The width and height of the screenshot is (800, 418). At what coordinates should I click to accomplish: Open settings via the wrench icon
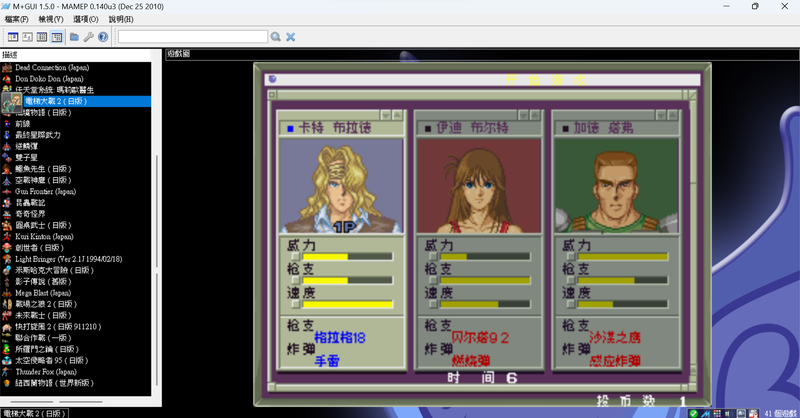point(89,37)
